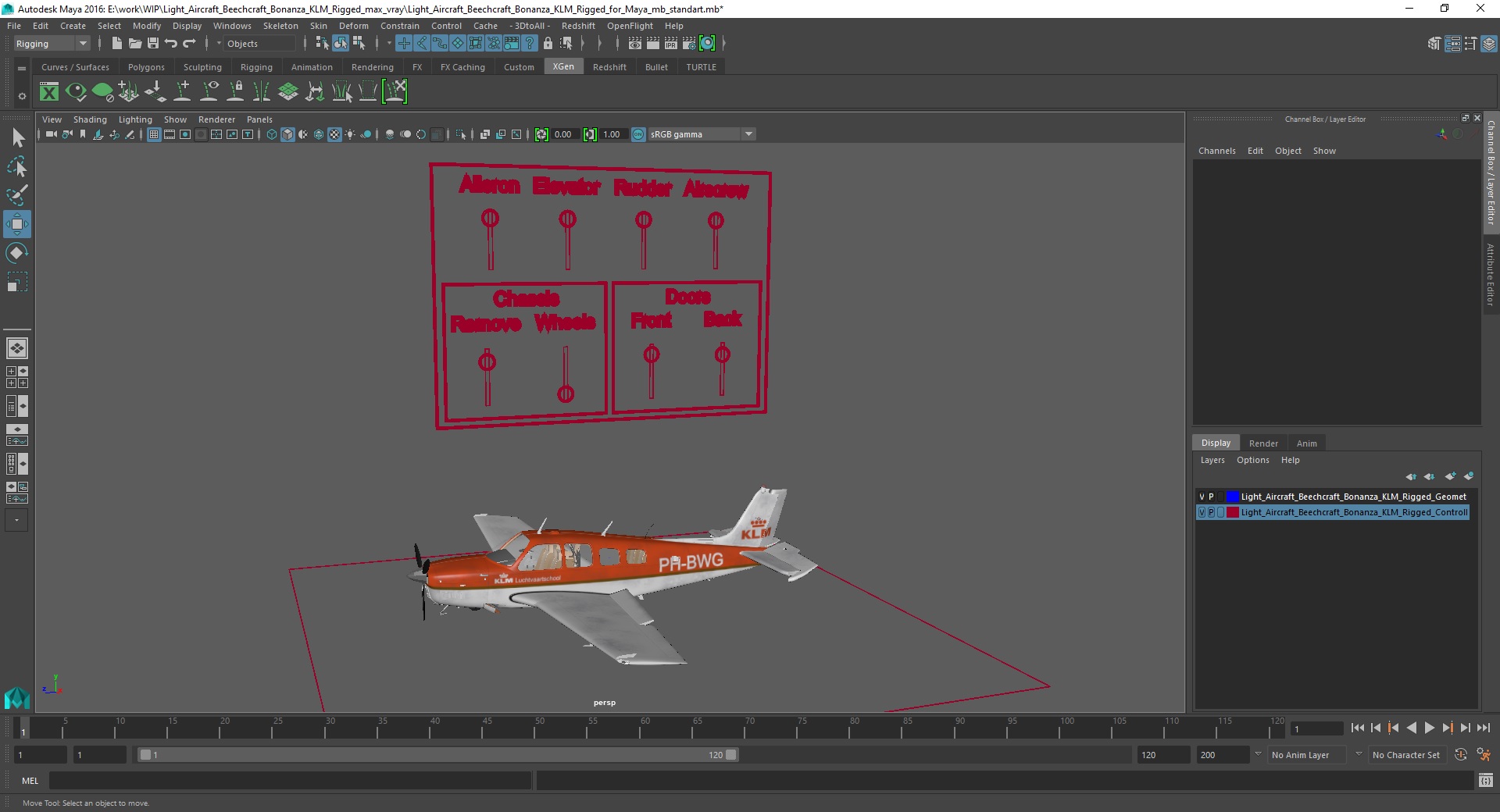Save the scene with floppy icon
The width and height of the screenshot is (1500, 812).
(x=152, y=44)
